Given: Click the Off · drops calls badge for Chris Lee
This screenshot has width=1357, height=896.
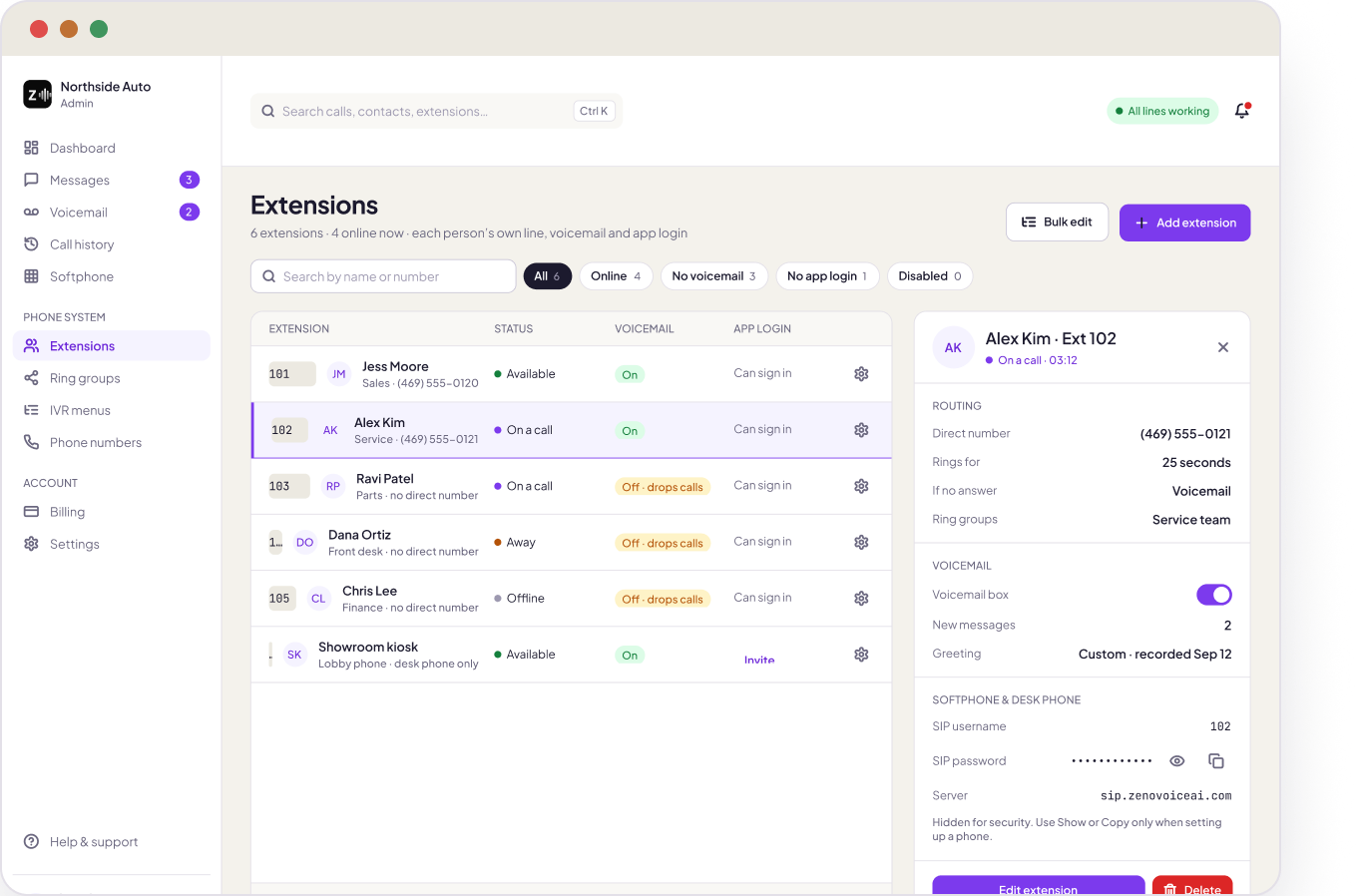Looking at the screenshot, I should [663, 599].
